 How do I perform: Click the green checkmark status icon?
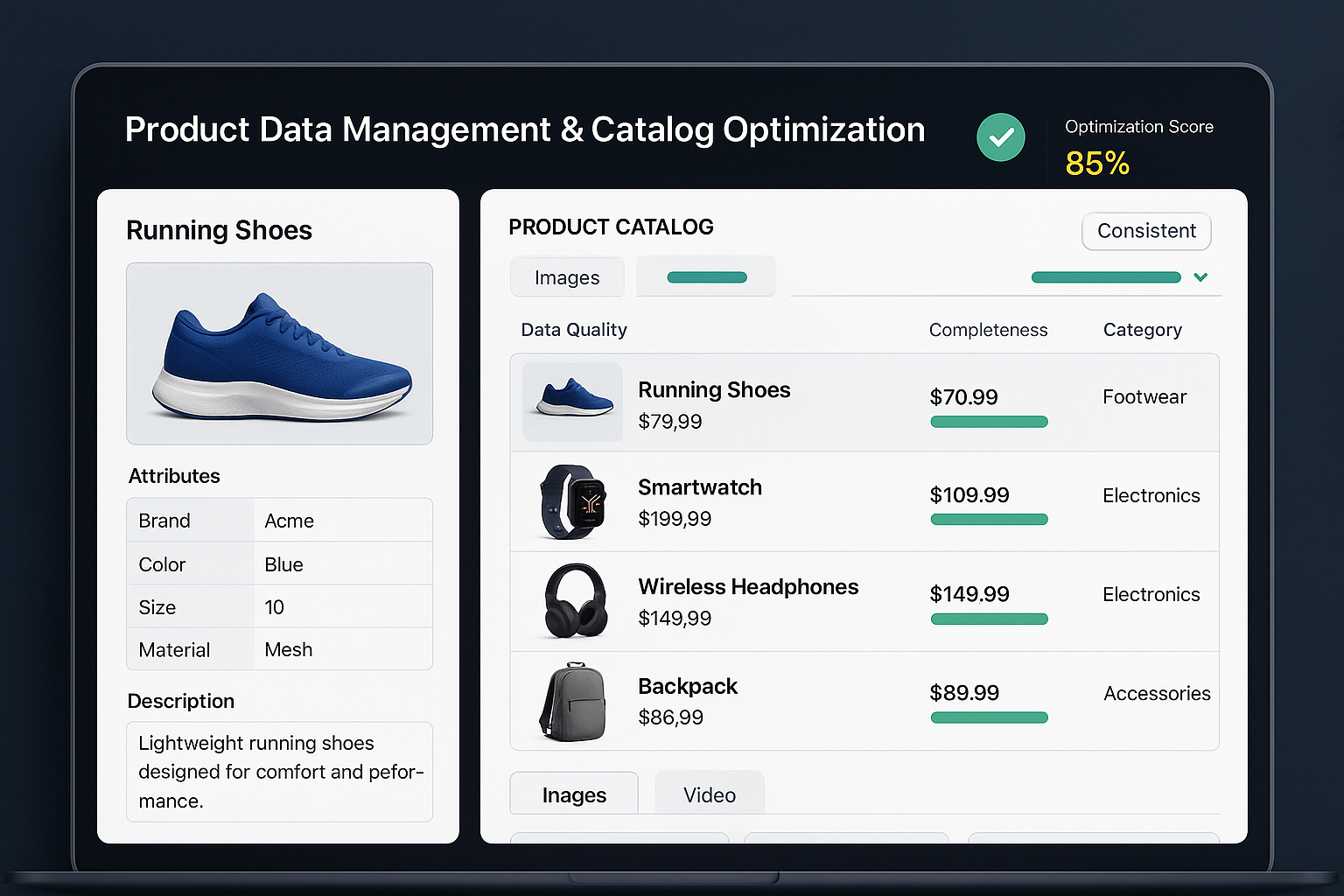(1001, 136)
